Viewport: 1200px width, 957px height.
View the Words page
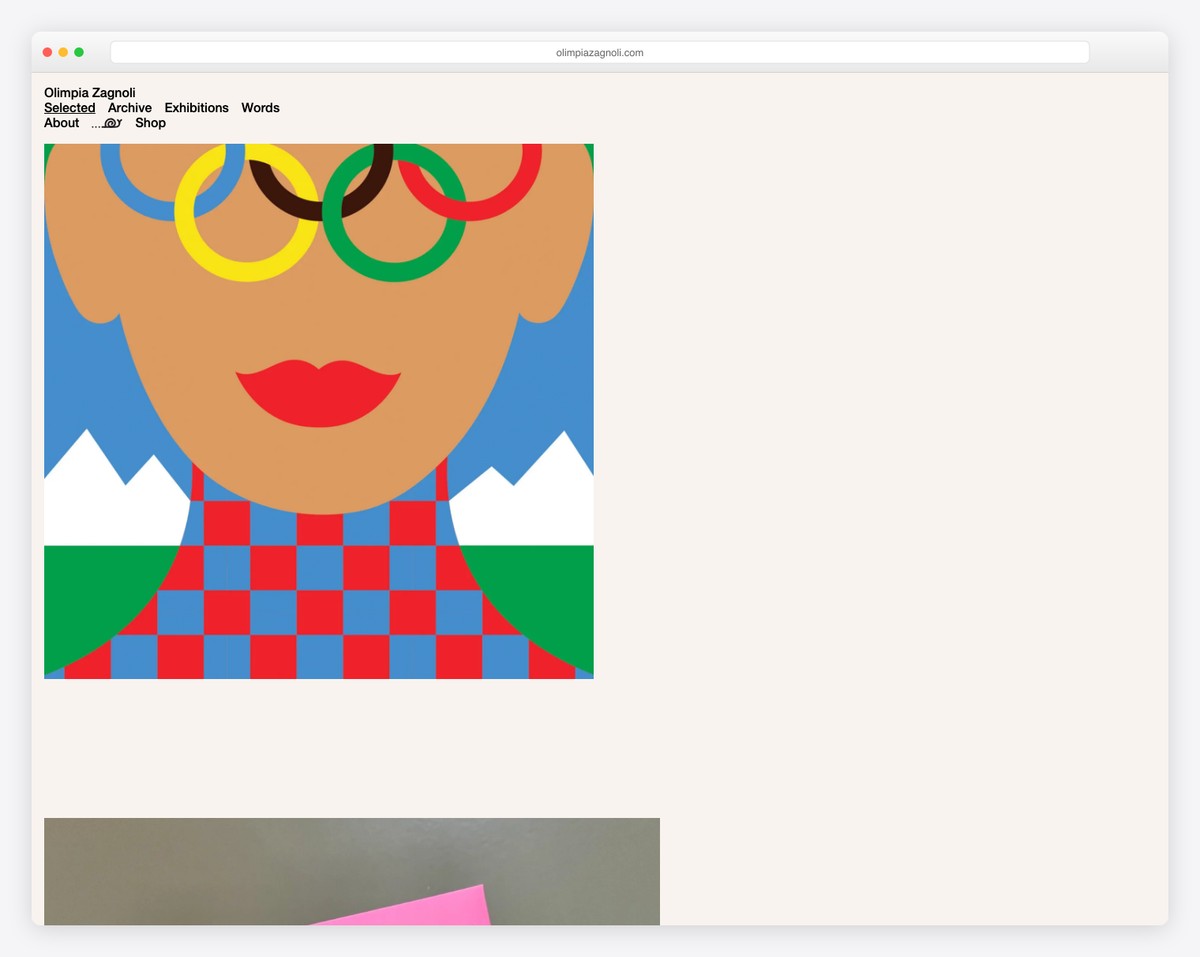[x=260, y=107]
